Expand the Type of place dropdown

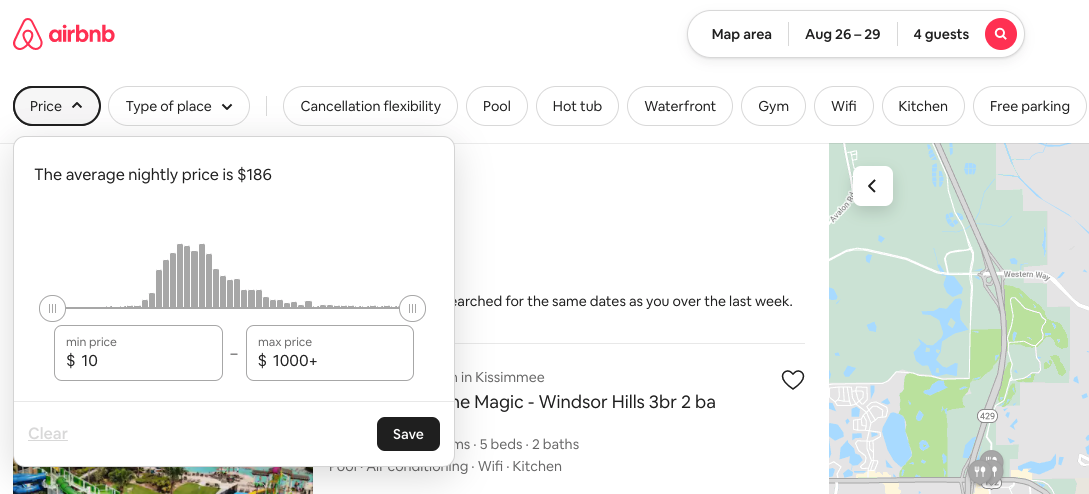pyautogui.click(x=179, y=106)
